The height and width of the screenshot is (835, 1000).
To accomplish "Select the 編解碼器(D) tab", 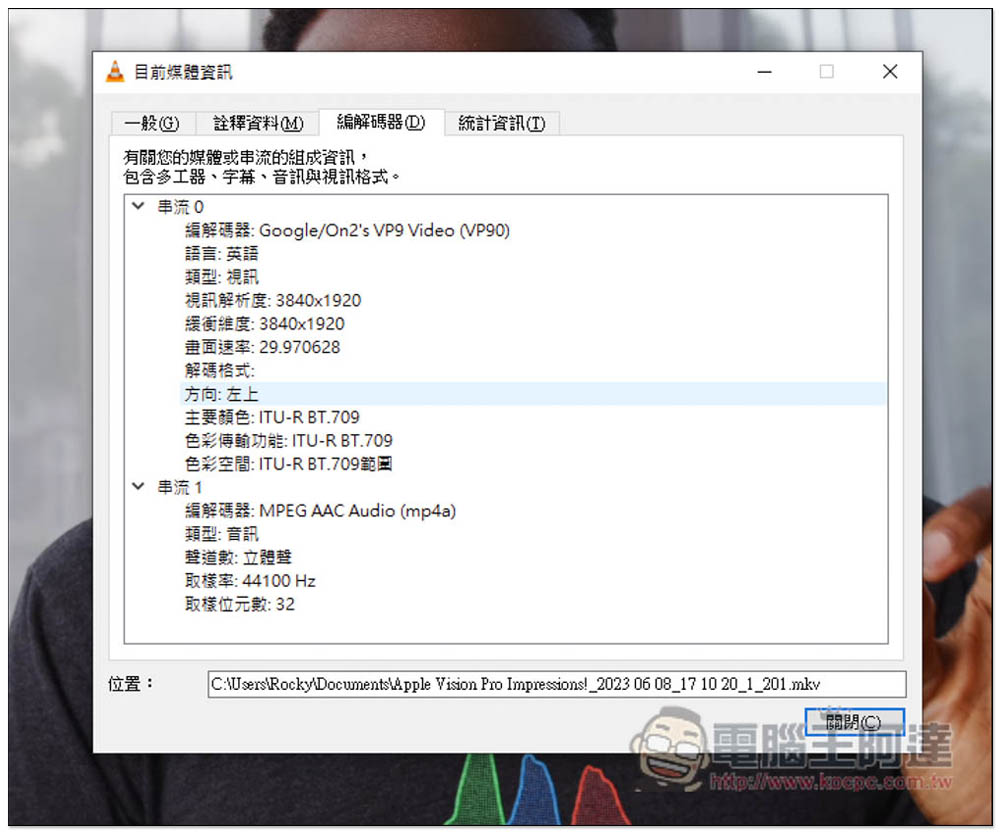I will point(381,122).
